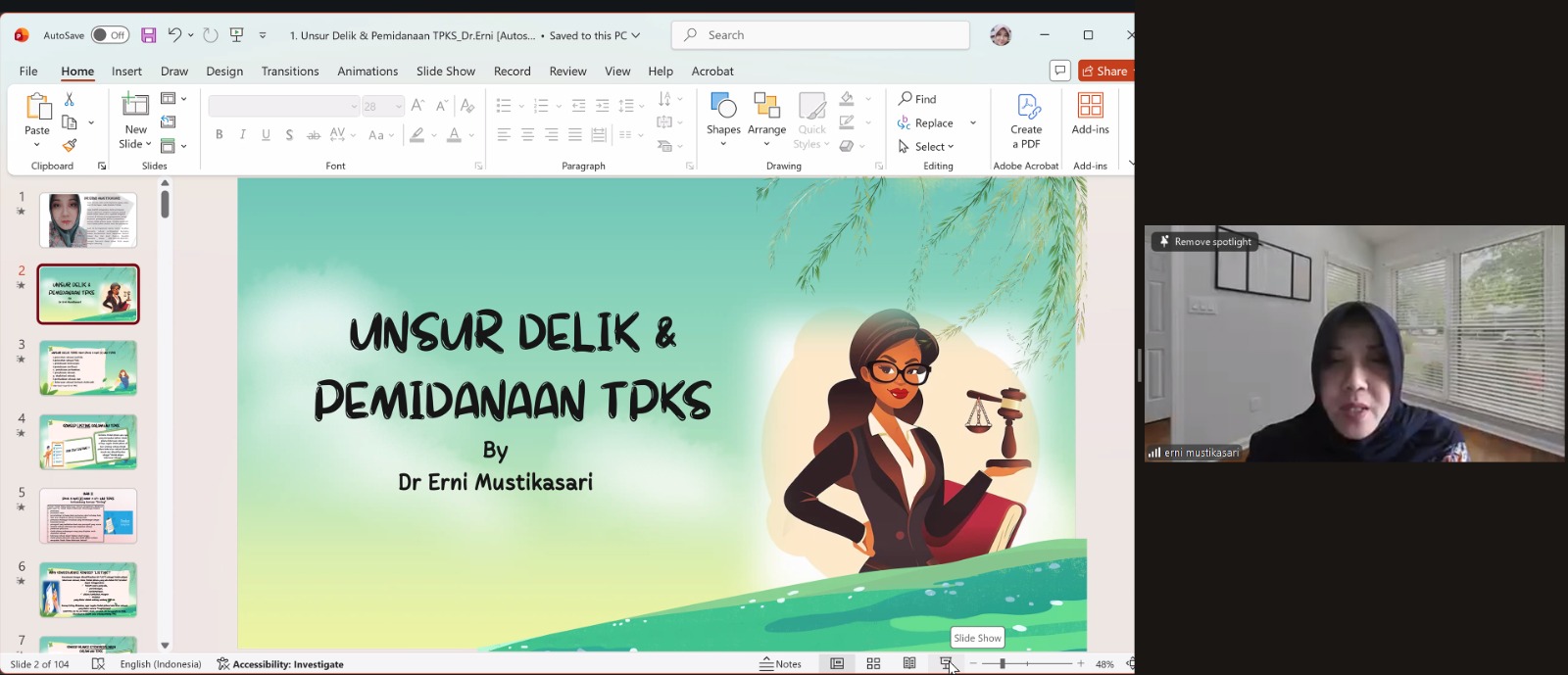Toggle Normal view button in status bar

[x=837, y=663]
